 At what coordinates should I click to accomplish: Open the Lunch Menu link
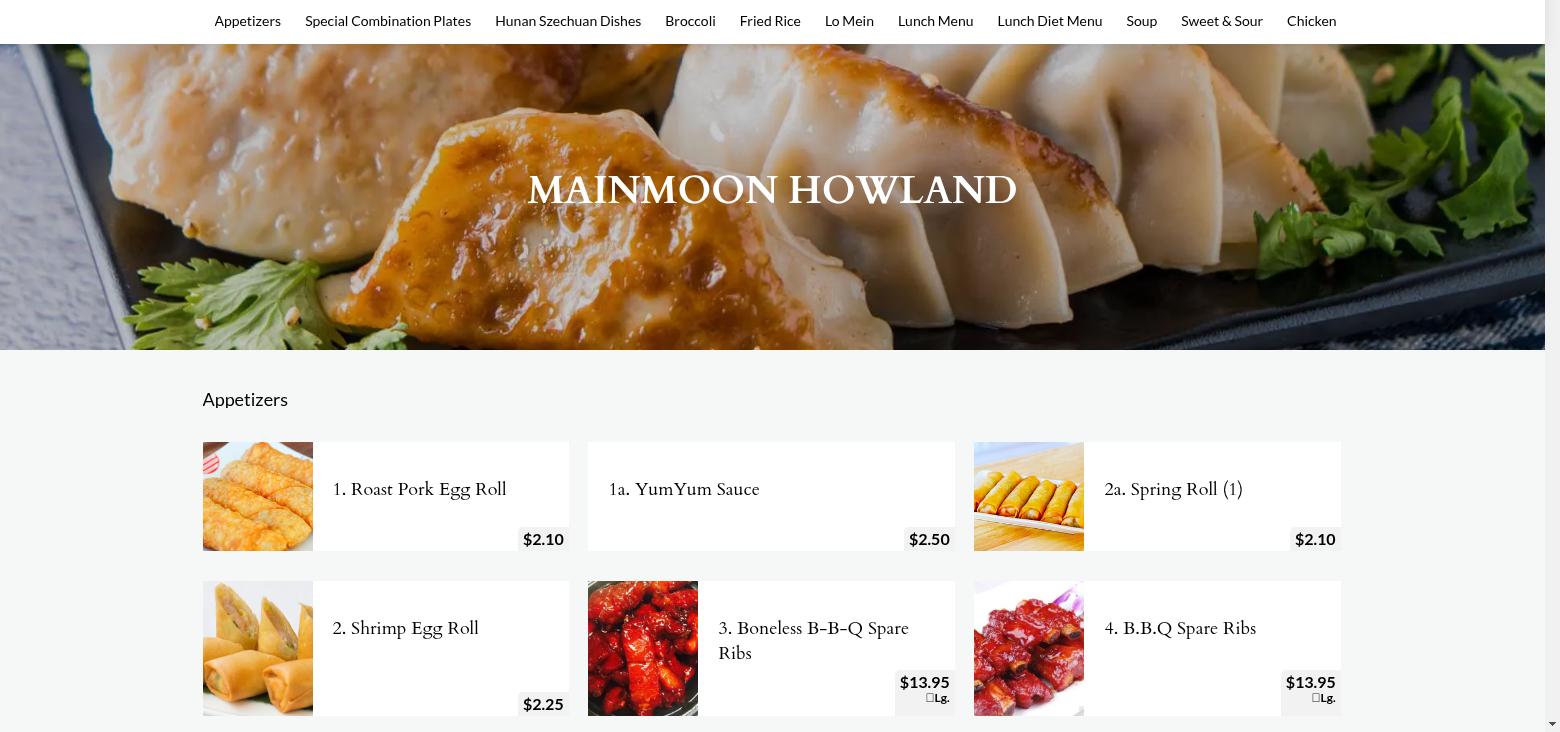(x=935, y=21)
